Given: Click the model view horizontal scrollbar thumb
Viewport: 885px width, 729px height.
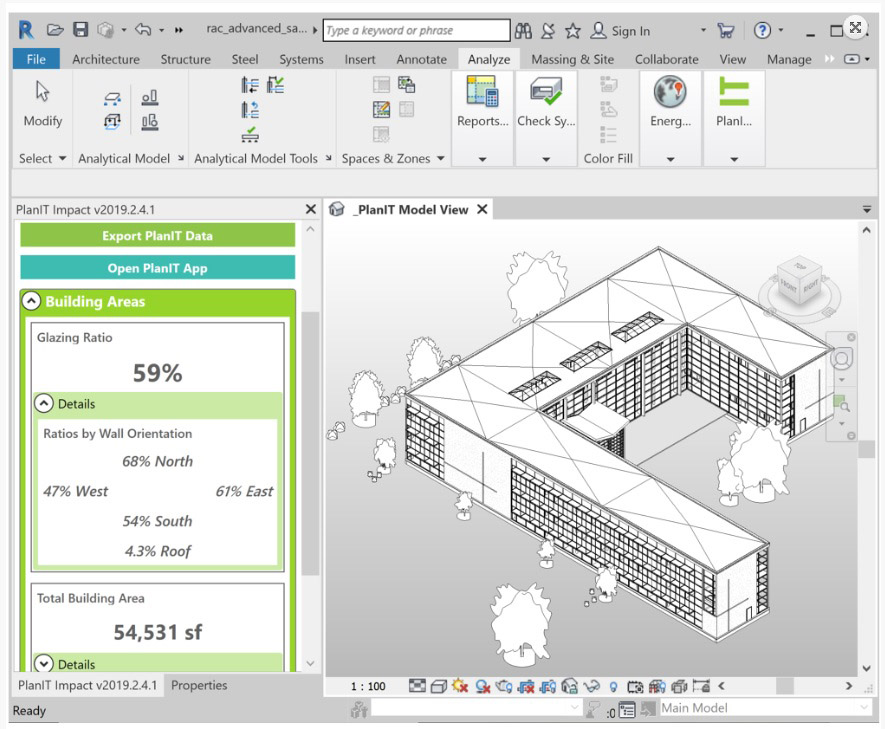Looking at the screenshot, I should click(785, 686).
